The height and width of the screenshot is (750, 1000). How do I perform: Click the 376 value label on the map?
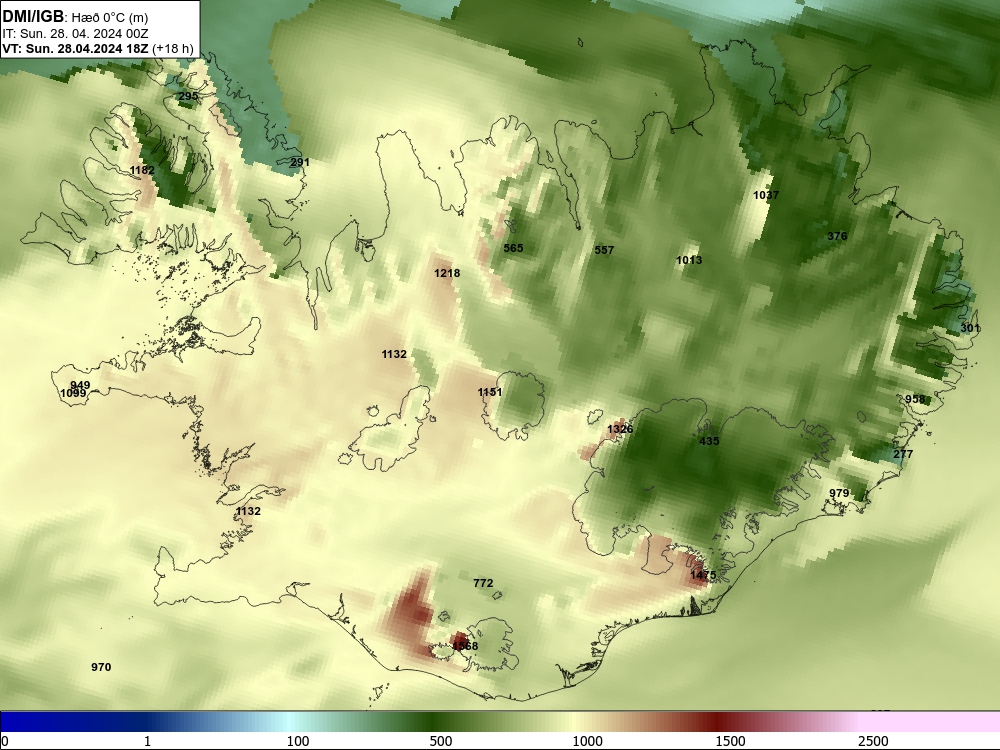coord(837,236)
